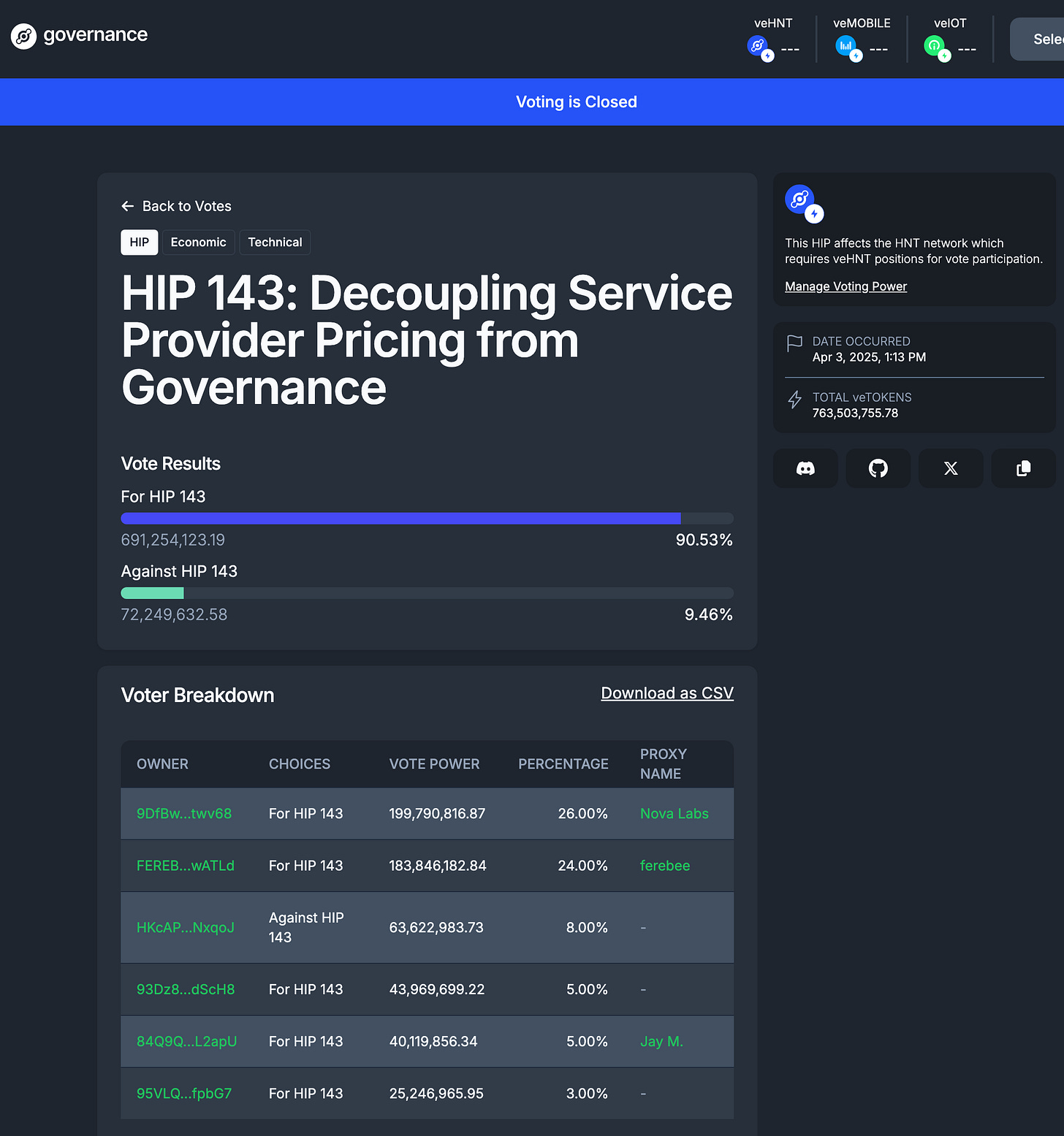Open Manage Voting Power link
Image resolution: width=1064 pixels, height=1136 pixels.
(x=845, y=286)
